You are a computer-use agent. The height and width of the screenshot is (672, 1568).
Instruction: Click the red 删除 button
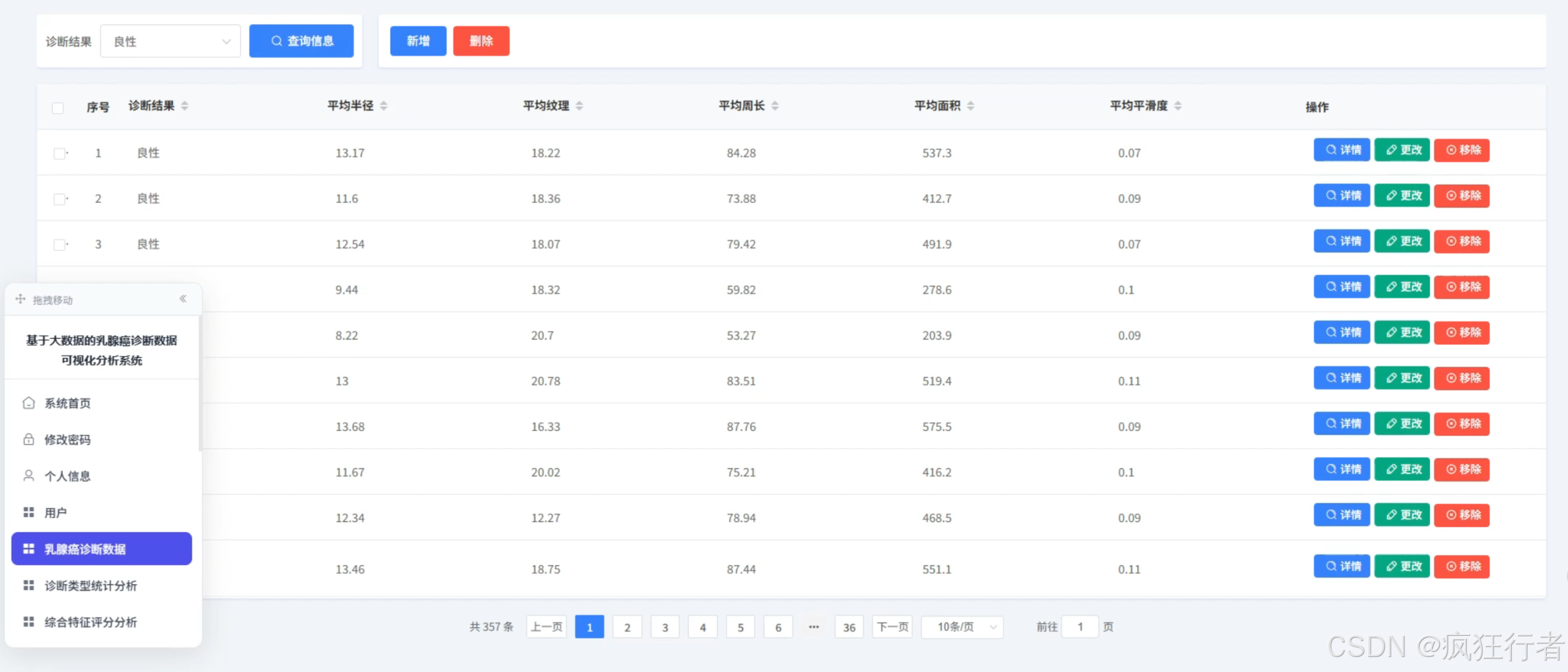click(481, 41)
